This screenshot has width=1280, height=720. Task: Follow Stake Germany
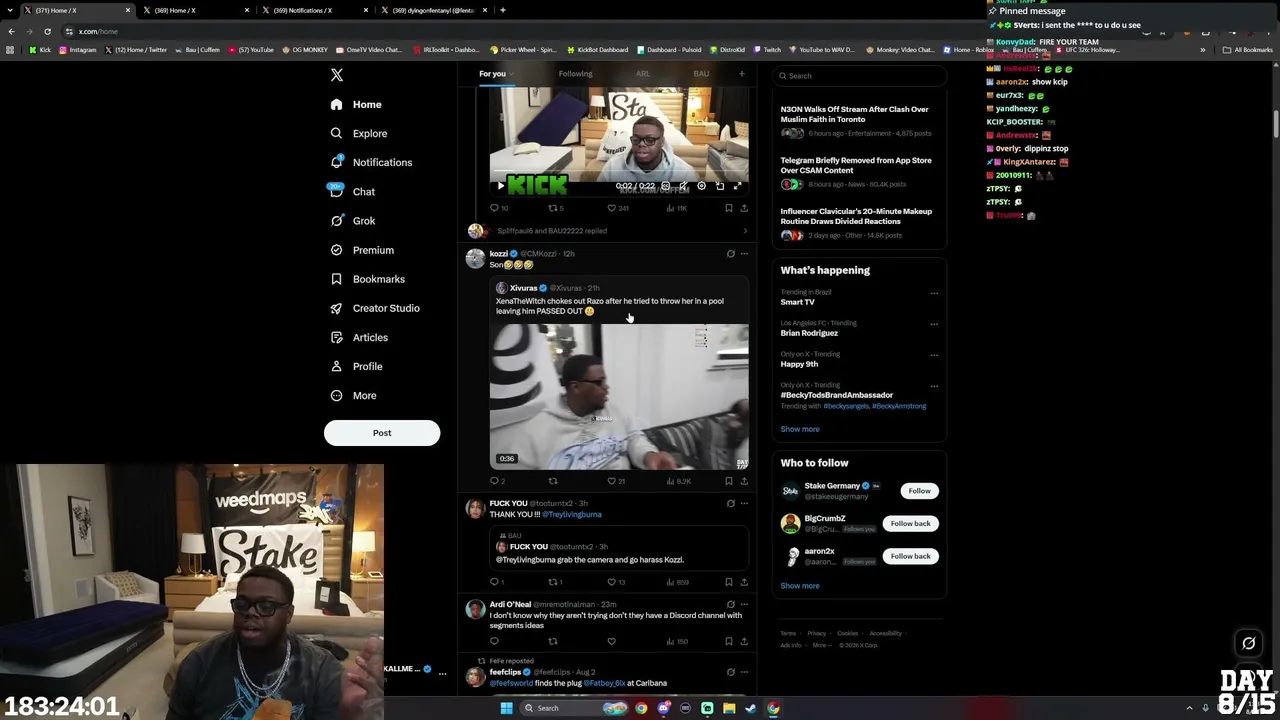(x=919, y=491)
